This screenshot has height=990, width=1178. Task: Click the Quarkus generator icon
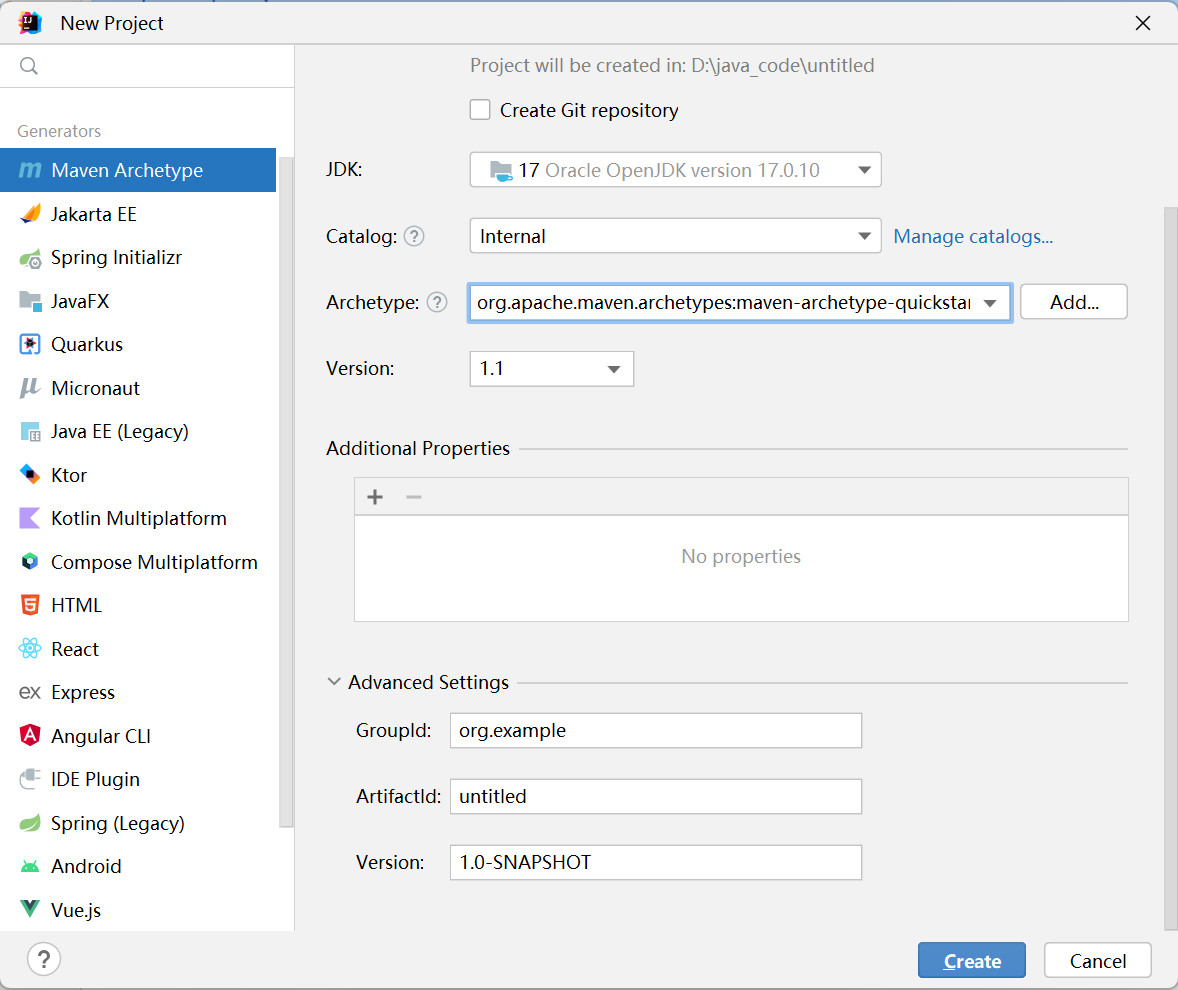coord(30,345)
